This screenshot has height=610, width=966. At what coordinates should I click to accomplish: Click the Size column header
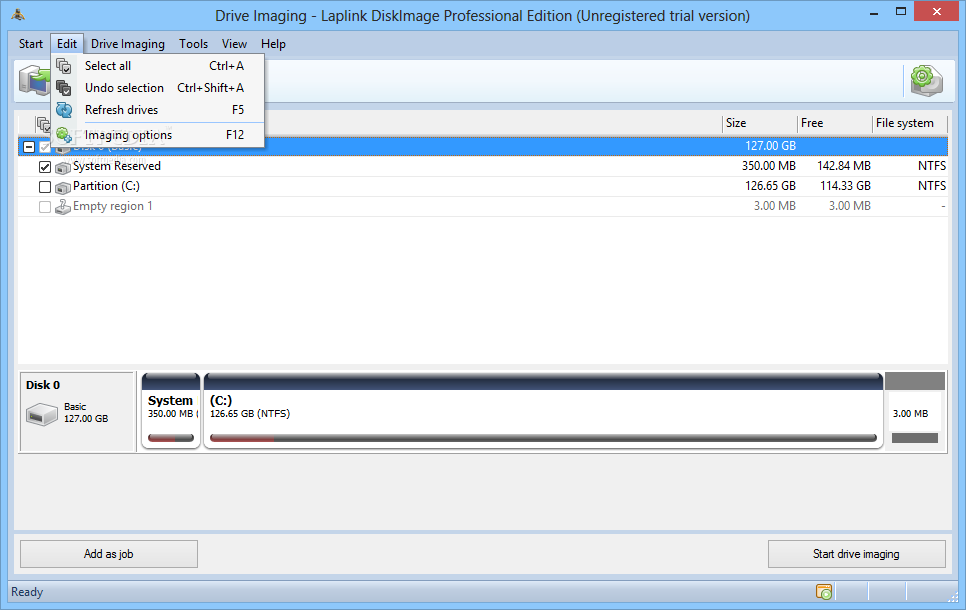coord(760,123)
